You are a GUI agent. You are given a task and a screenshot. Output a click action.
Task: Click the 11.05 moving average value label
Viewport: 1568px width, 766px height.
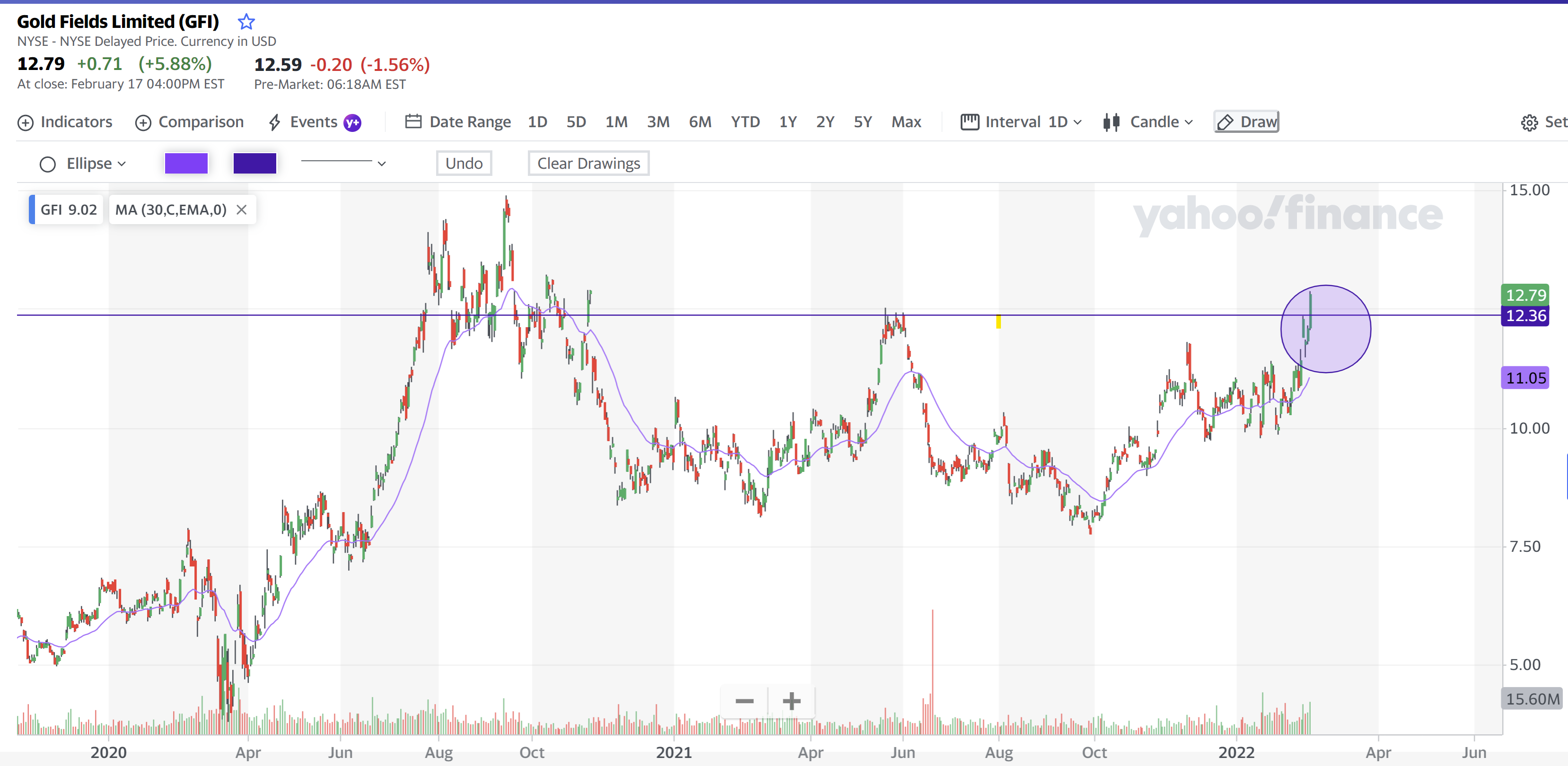(x=1525, y=378)
